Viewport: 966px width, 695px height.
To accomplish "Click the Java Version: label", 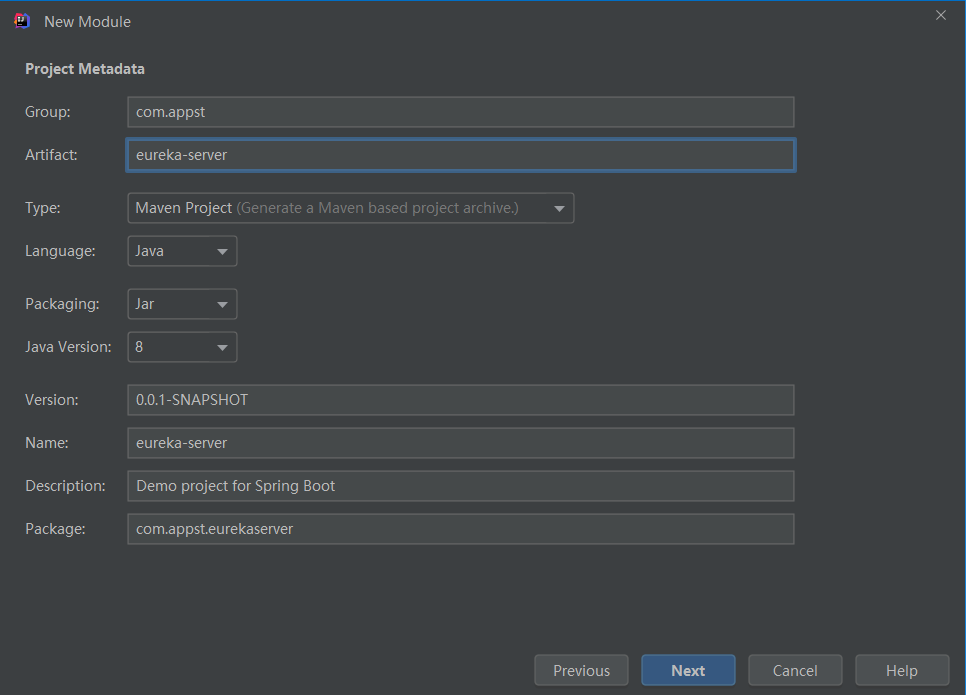I will [68, 348].
